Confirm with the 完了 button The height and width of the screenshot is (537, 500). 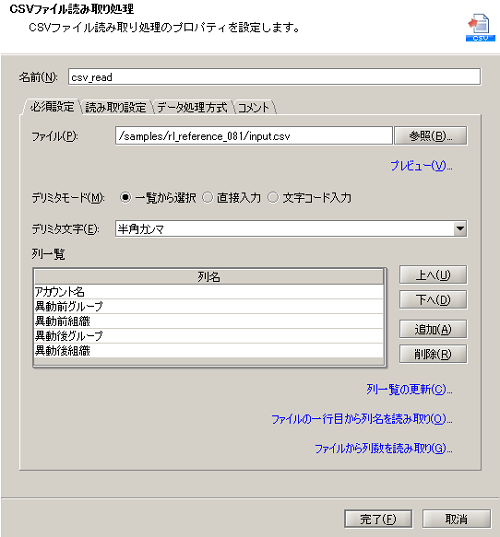tap(378, 519)
